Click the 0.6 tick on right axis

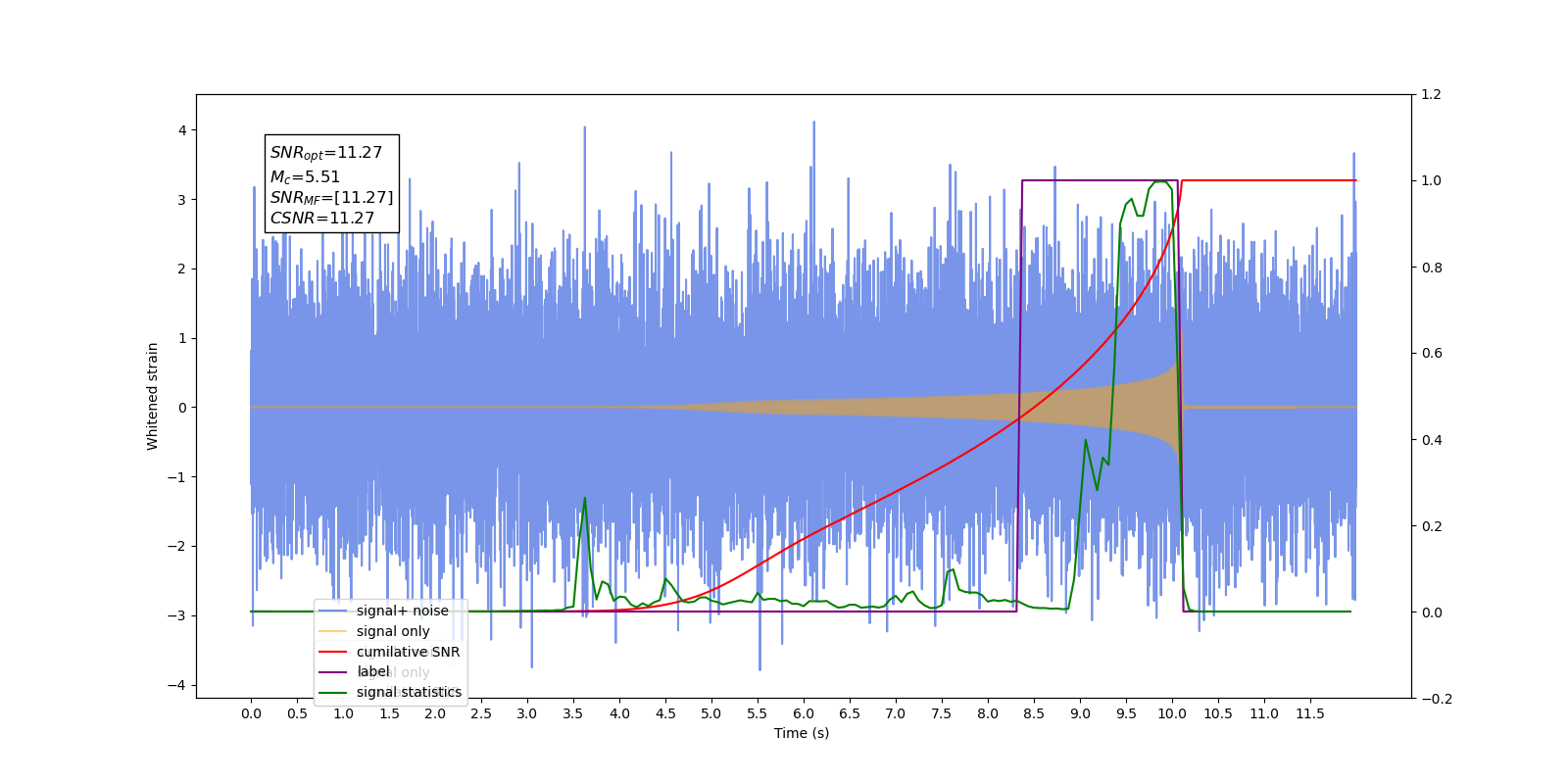pyautogui.click(x=1431, y=354)
